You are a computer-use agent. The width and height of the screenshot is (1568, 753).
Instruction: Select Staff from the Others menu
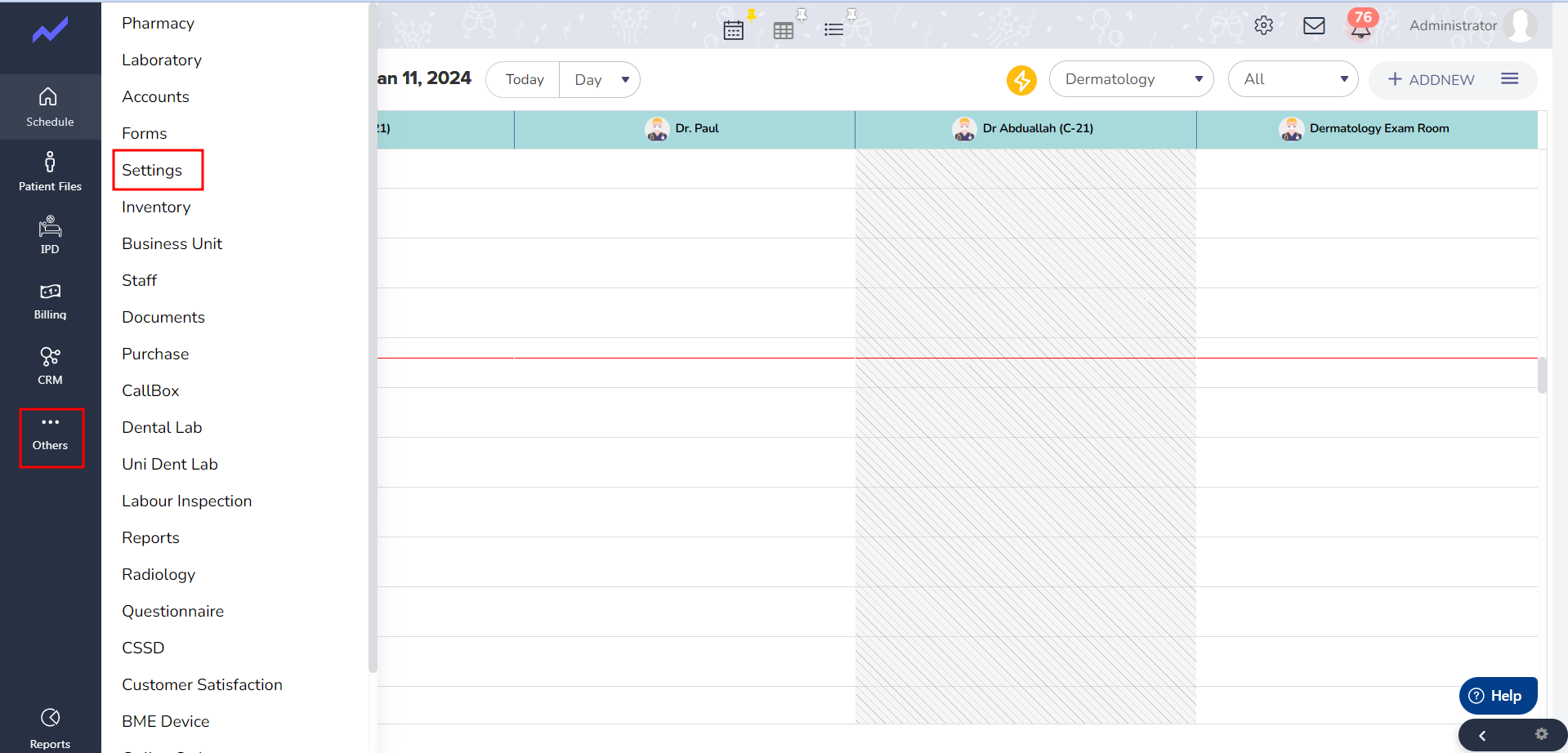(x=140, y=280)
